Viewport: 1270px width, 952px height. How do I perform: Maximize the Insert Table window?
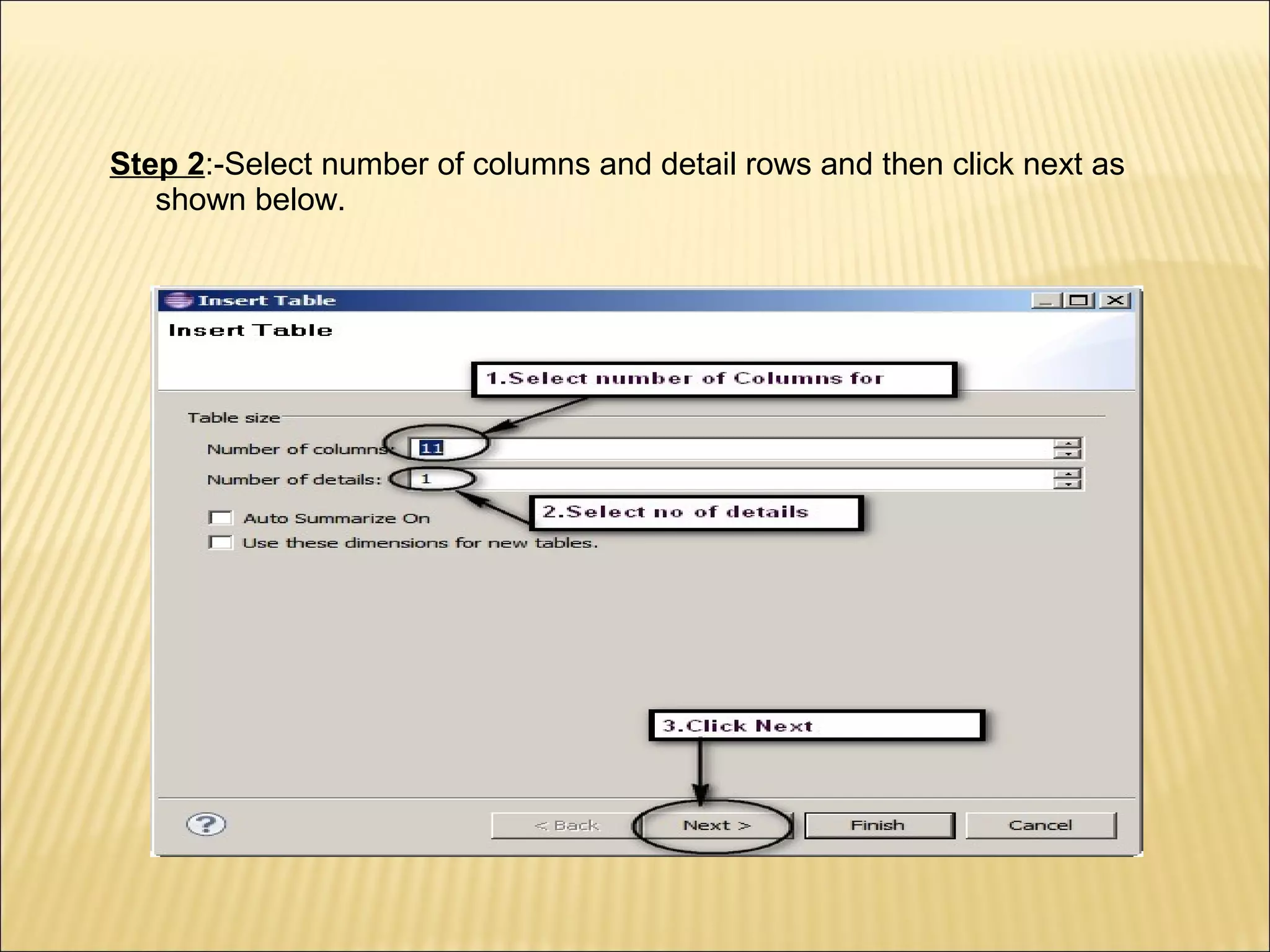click(1079, 301)
